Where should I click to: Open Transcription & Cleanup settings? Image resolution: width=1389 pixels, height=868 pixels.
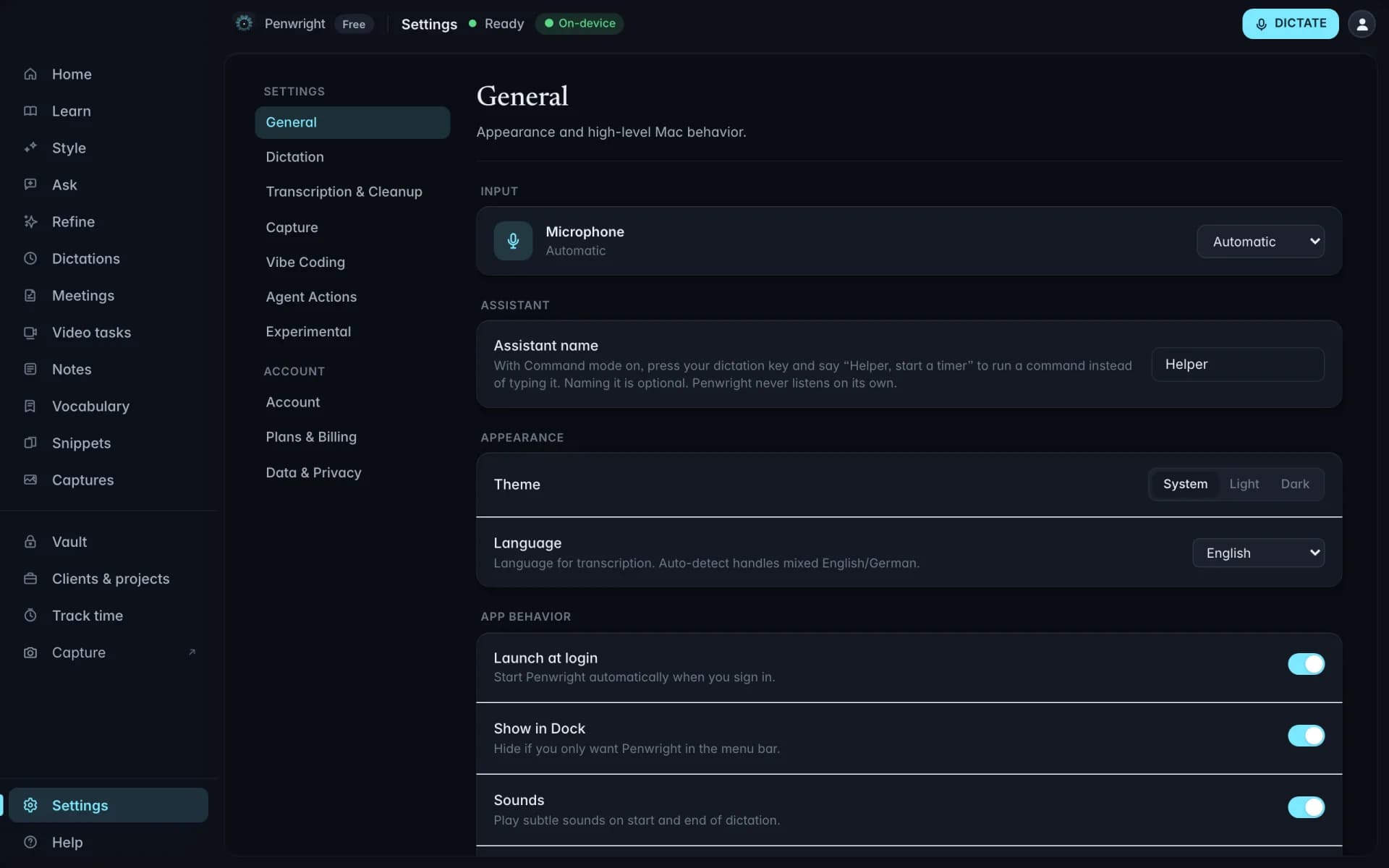352,192
